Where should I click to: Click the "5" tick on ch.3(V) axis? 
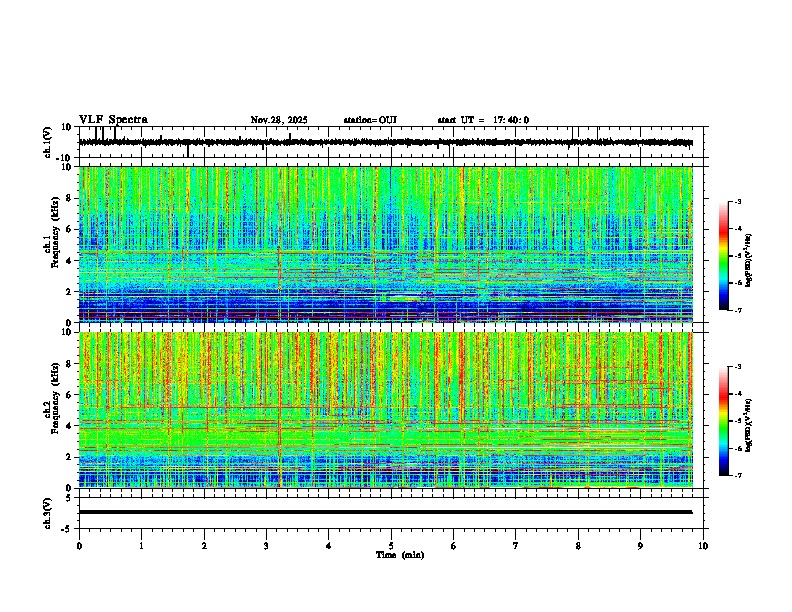[x=70, y=498]
